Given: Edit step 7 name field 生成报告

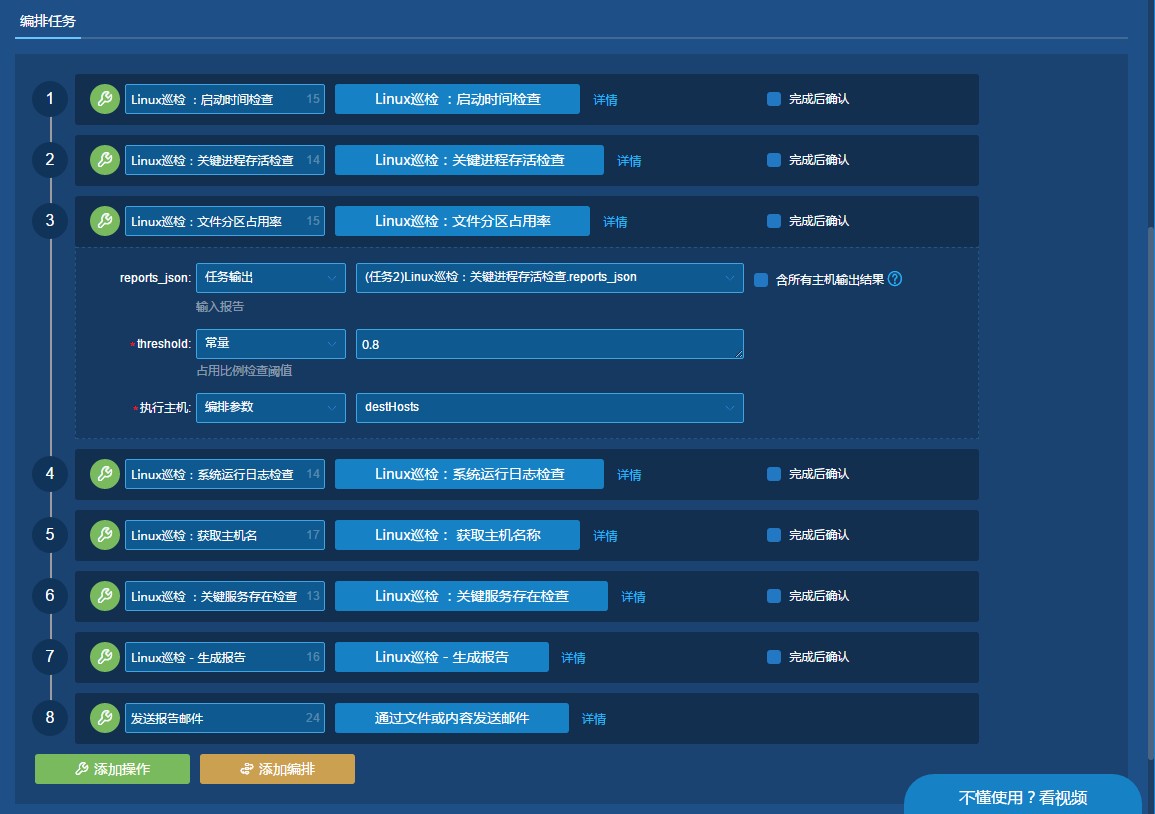Looking at the screenshot, I should tap(225, 657).
